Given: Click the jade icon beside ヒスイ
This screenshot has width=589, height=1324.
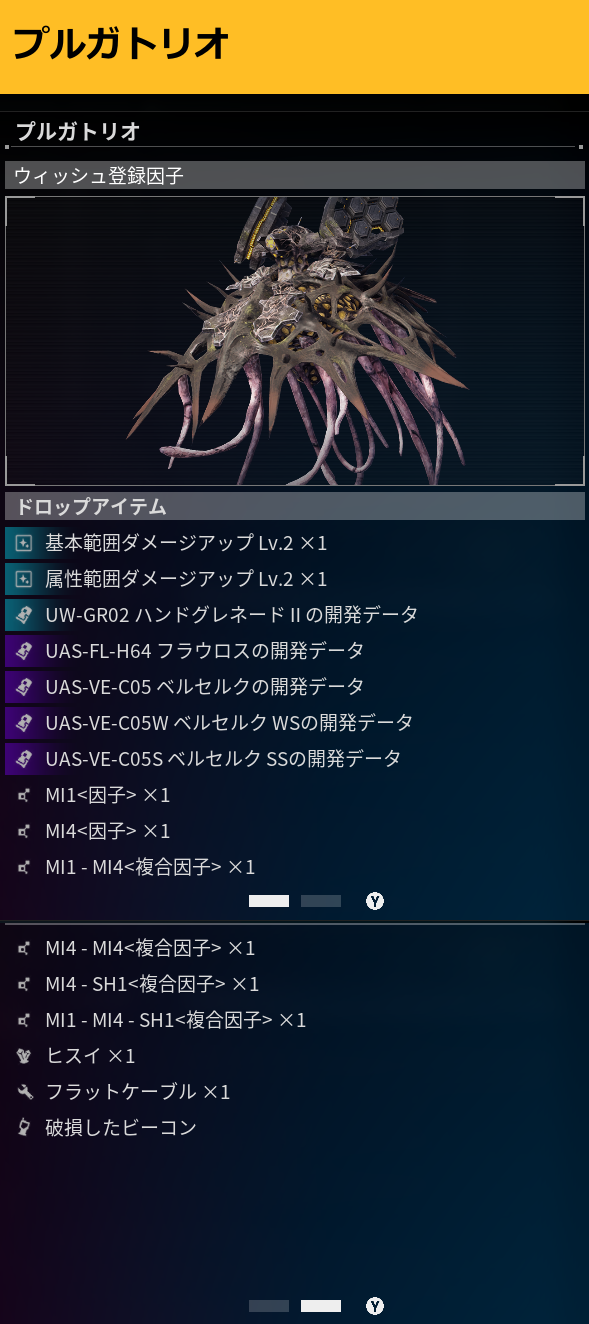Looking at the screenshot, I should (x=24, y=1056).
